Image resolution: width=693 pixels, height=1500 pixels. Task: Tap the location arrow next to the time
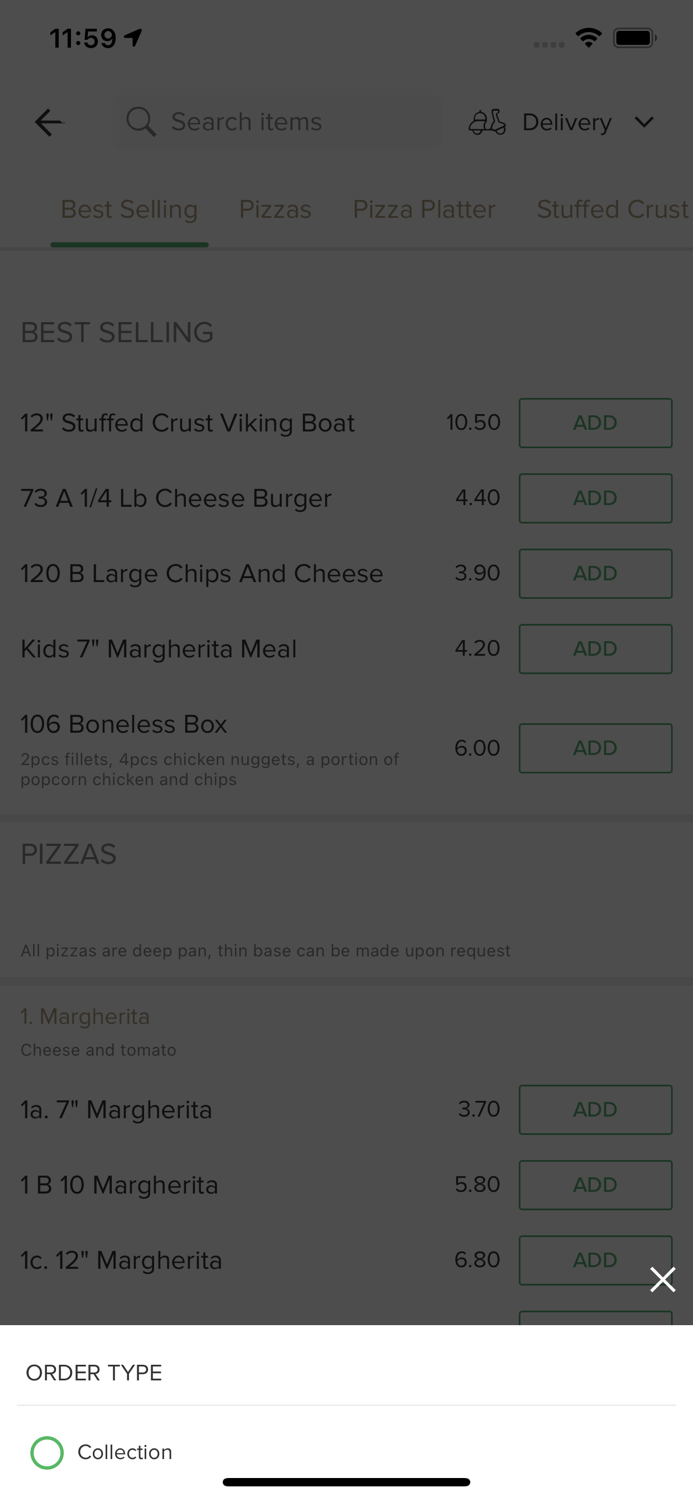tap(133, 35)
